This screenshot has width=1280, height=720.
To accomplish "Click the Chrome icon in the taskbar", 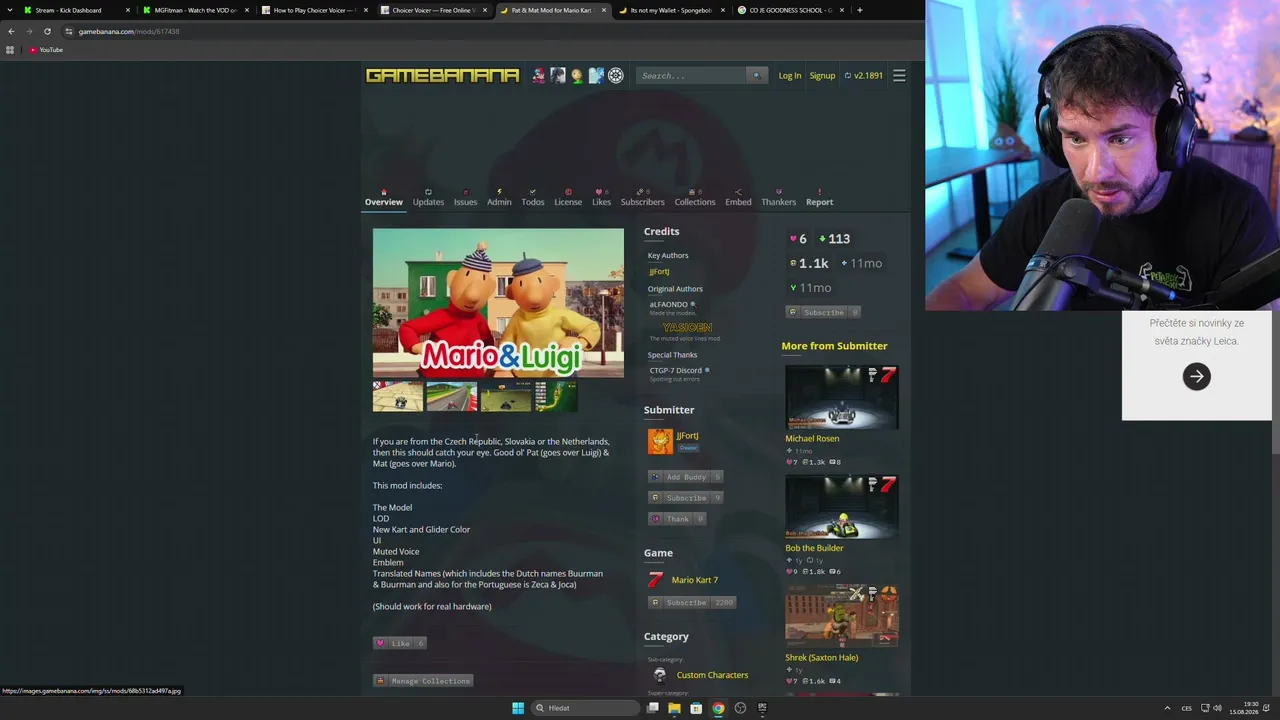I will (x=718, y=708).
